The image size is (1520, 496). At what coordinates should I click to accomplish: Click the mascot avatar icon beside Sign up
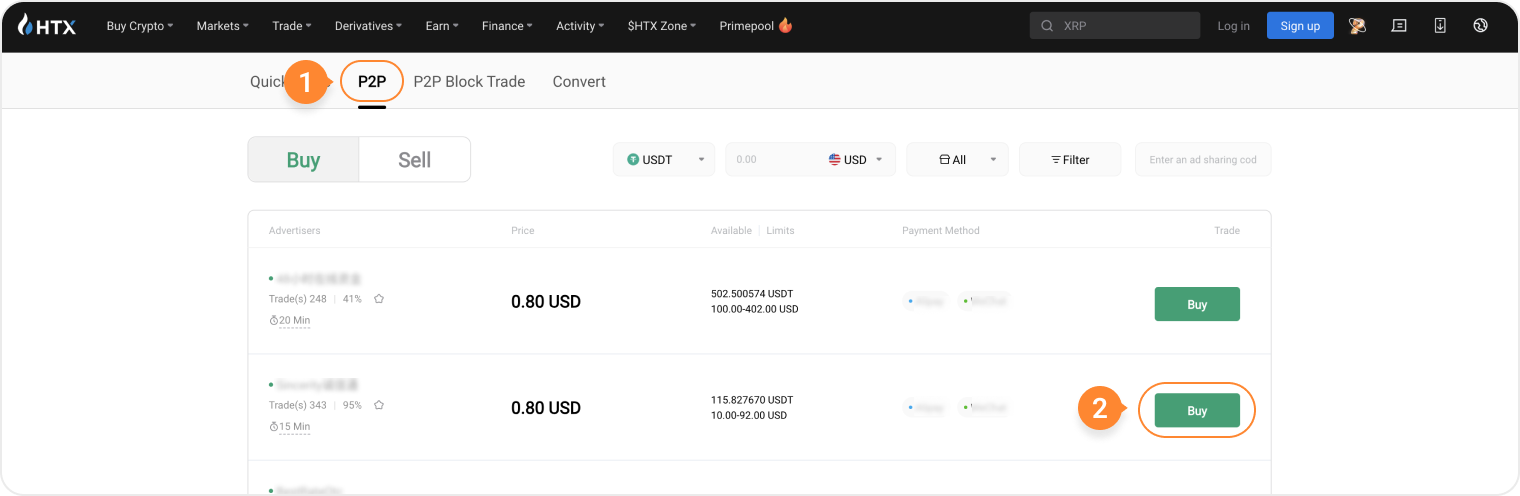[1358, 26]
